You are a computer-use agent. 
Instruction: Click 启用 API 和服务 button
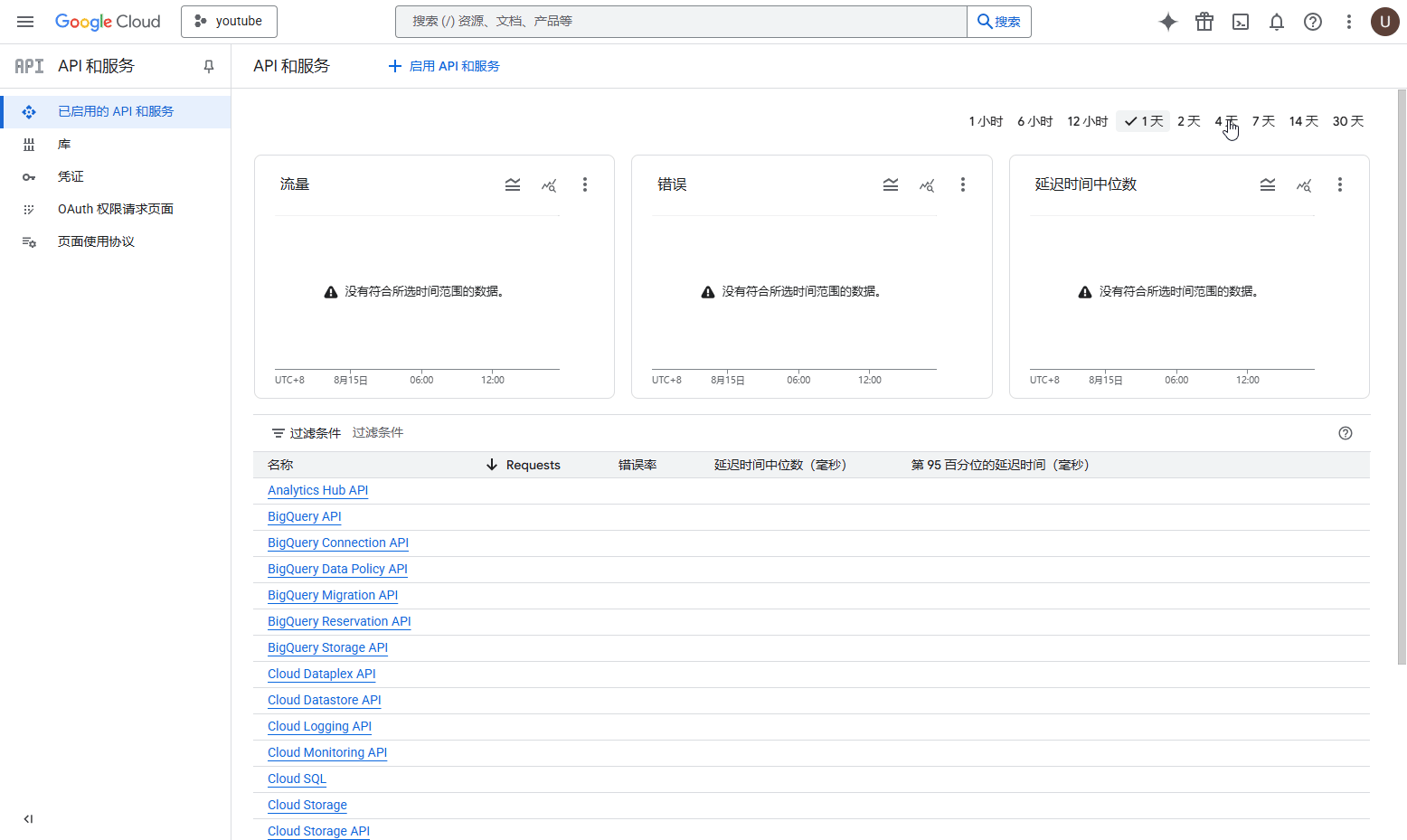tap(443, 66)
